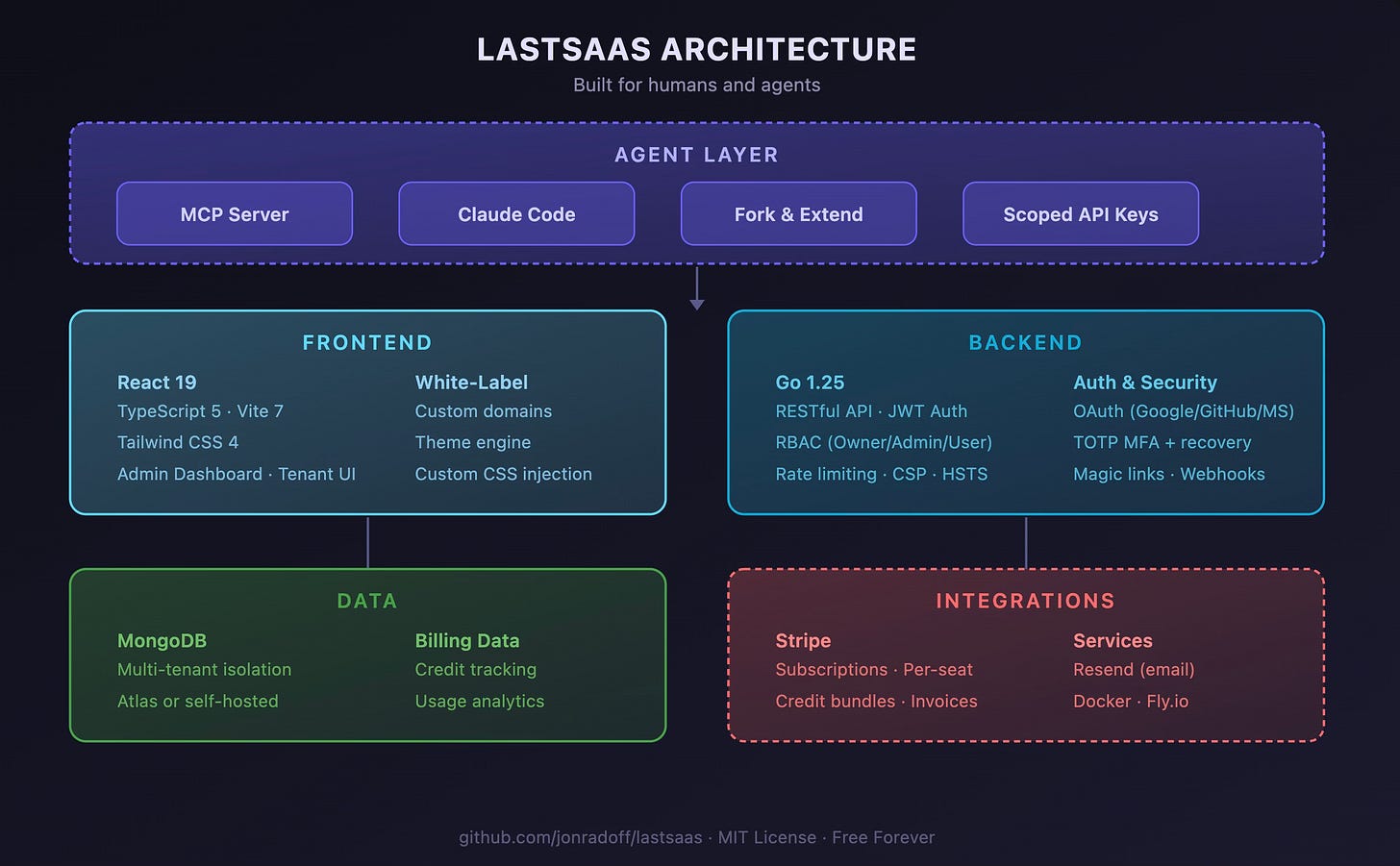Click the LASTSAAS ARCHITECTURE title
1400x866 pixels.
pyautogui.click(x=697, y=50)
